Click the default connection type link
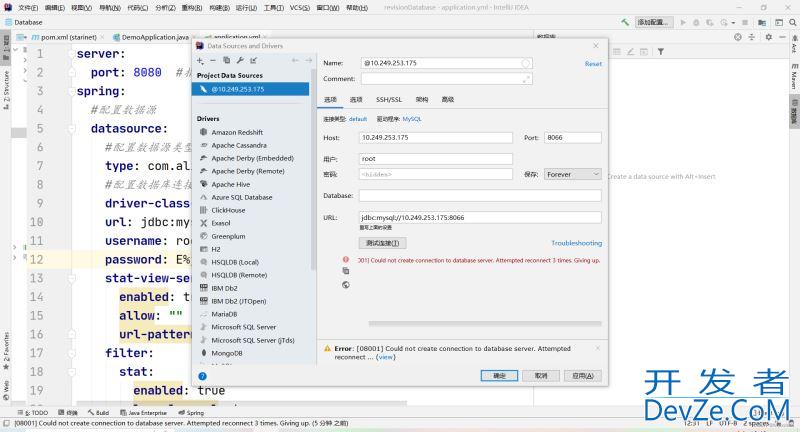The width and height of the screenshot is (800, 432). pyautogui.click(x=358, y=119)
